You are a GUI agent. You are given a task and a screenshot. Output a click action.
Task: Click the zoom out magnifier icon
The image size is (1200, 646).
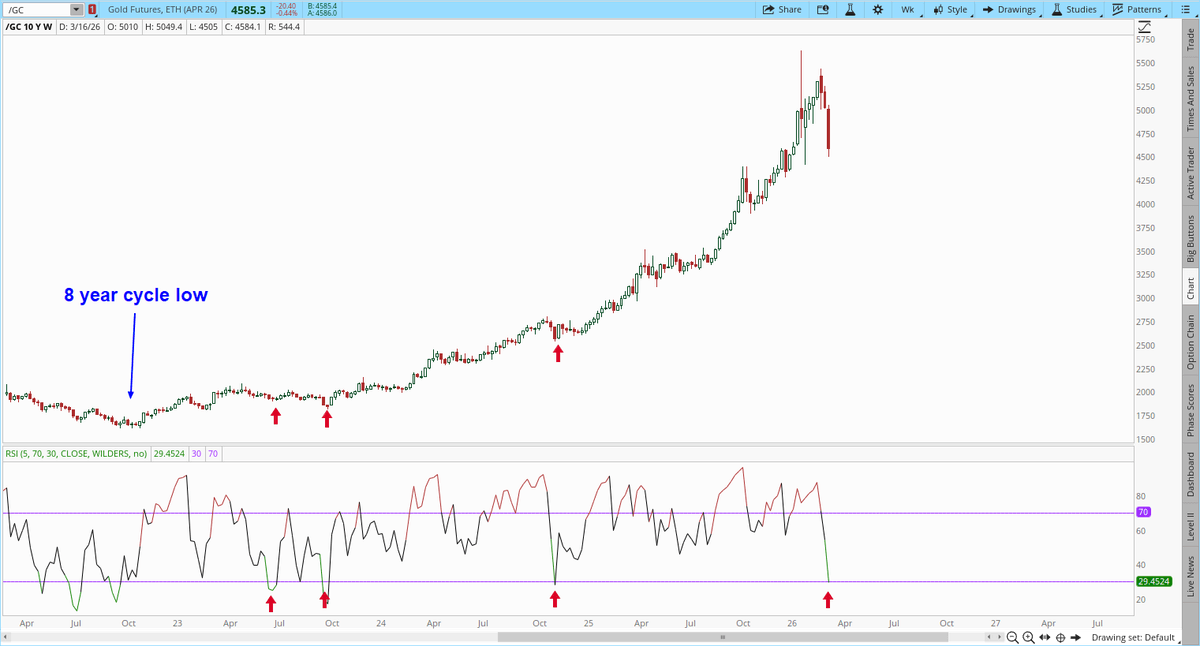tap(1013, 638)
